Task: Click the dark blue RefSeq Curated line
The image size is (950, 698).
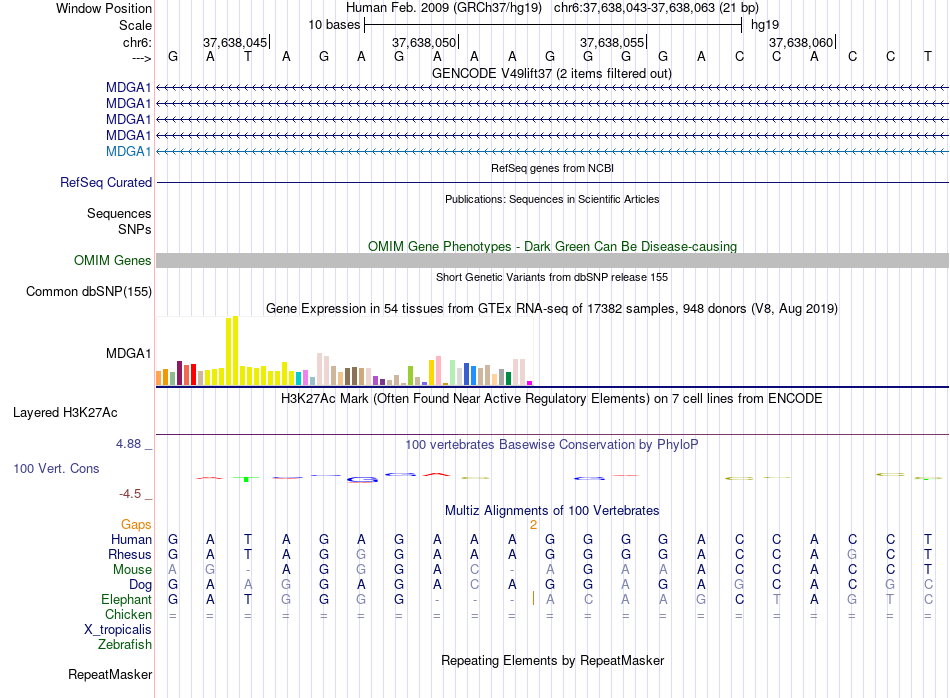Action: tap(552, 182)
